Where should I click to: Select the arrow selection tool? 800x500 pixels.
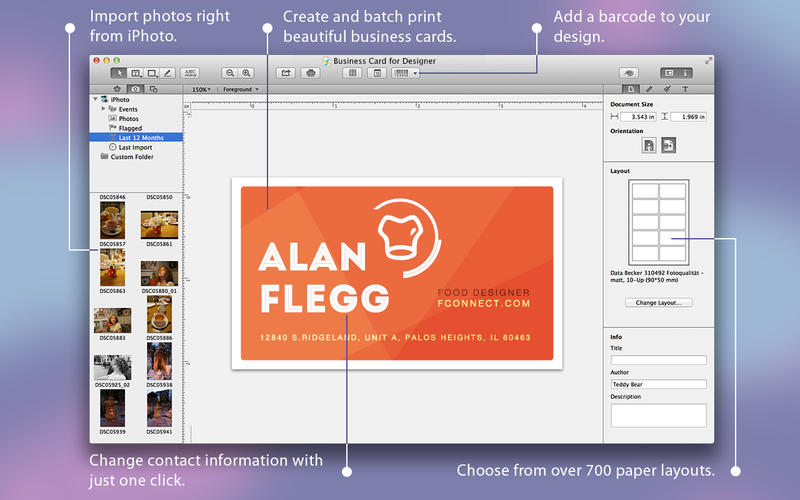[119, 73]
